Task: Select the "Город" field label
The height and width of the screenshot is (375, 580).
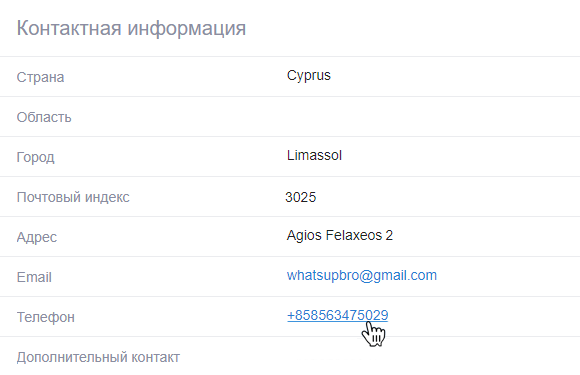Action: (x=36, y=158)
